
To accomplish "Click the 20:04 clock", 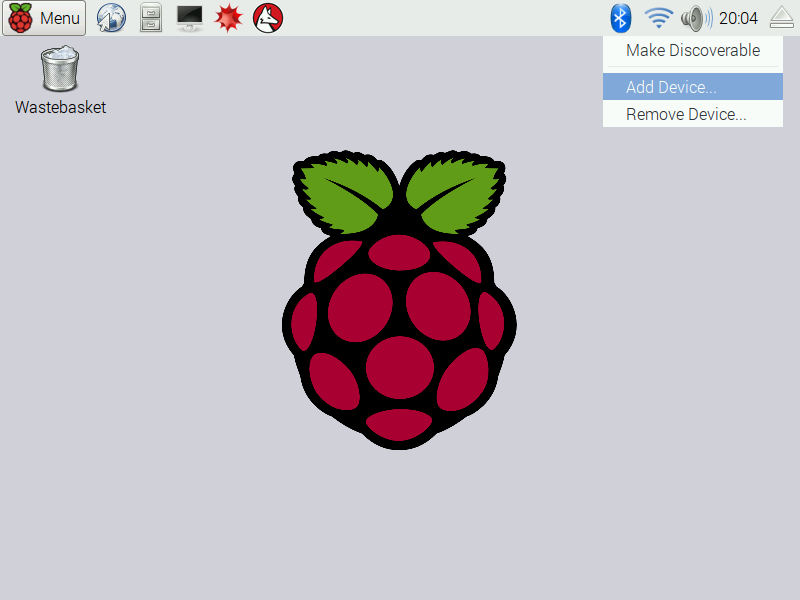I will pos(738,18).
